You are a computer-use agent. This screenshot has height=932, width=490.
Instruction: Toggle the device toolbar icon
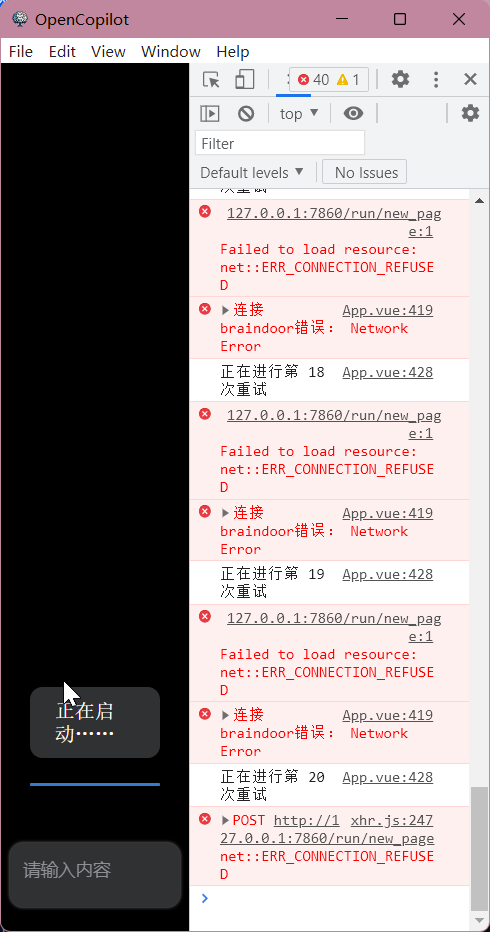[244, 80]
